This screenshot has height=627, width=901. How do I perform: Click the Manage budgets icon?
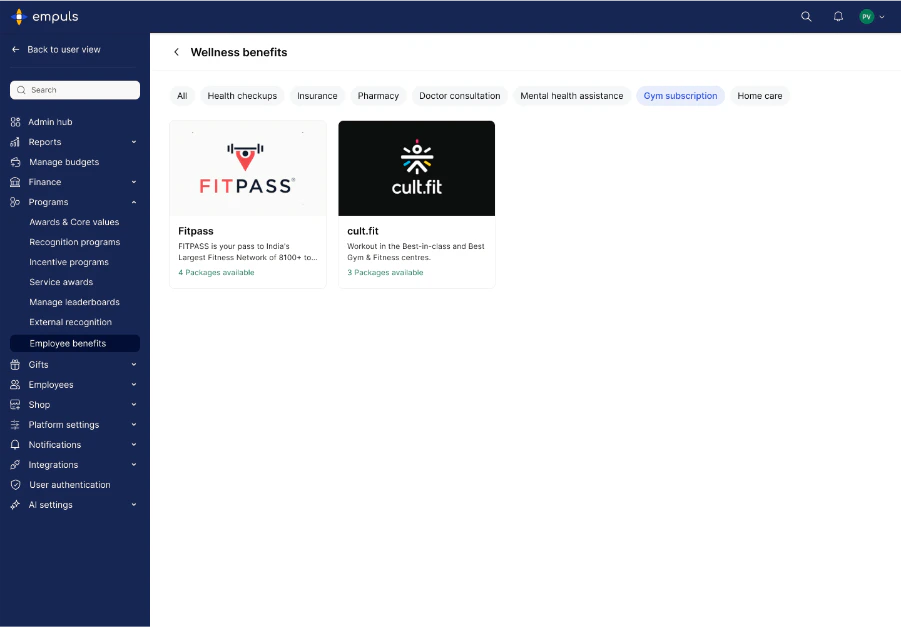point(16,162)
